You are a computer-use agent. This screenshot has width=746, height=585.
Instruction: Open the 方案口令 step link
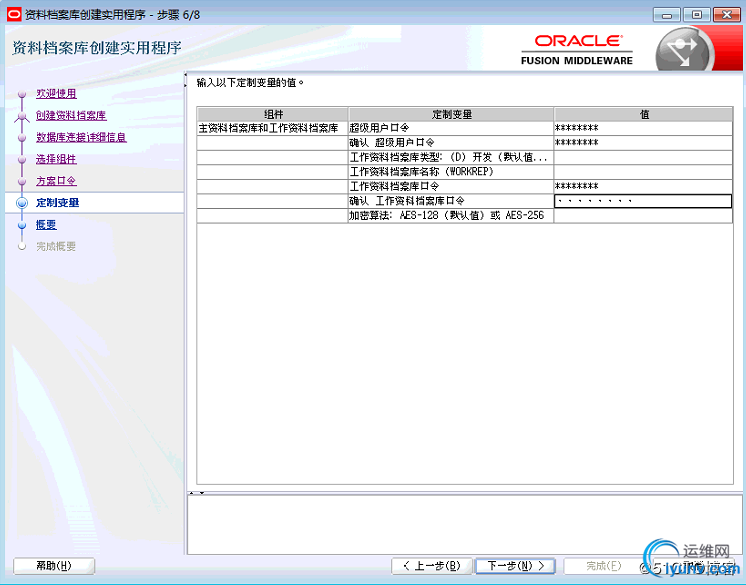click(56, 181)
